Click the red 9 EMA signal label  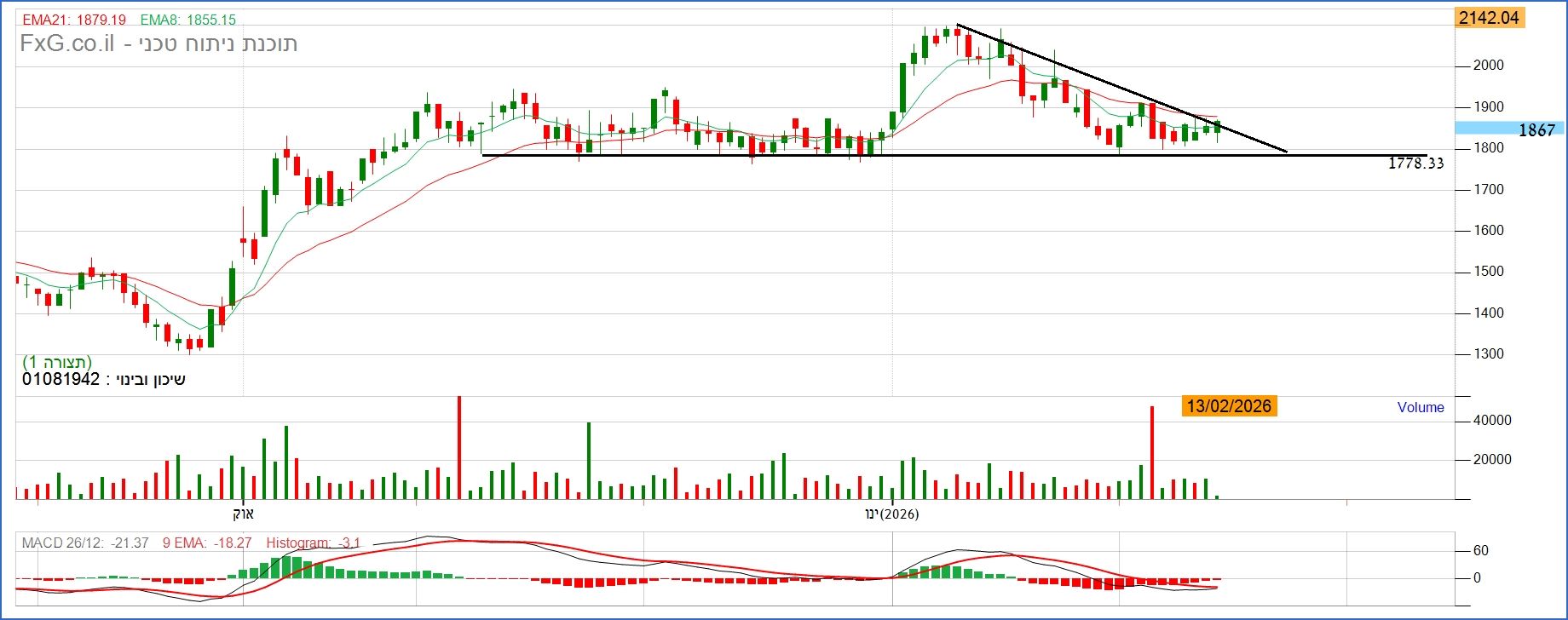click(207, 542)
